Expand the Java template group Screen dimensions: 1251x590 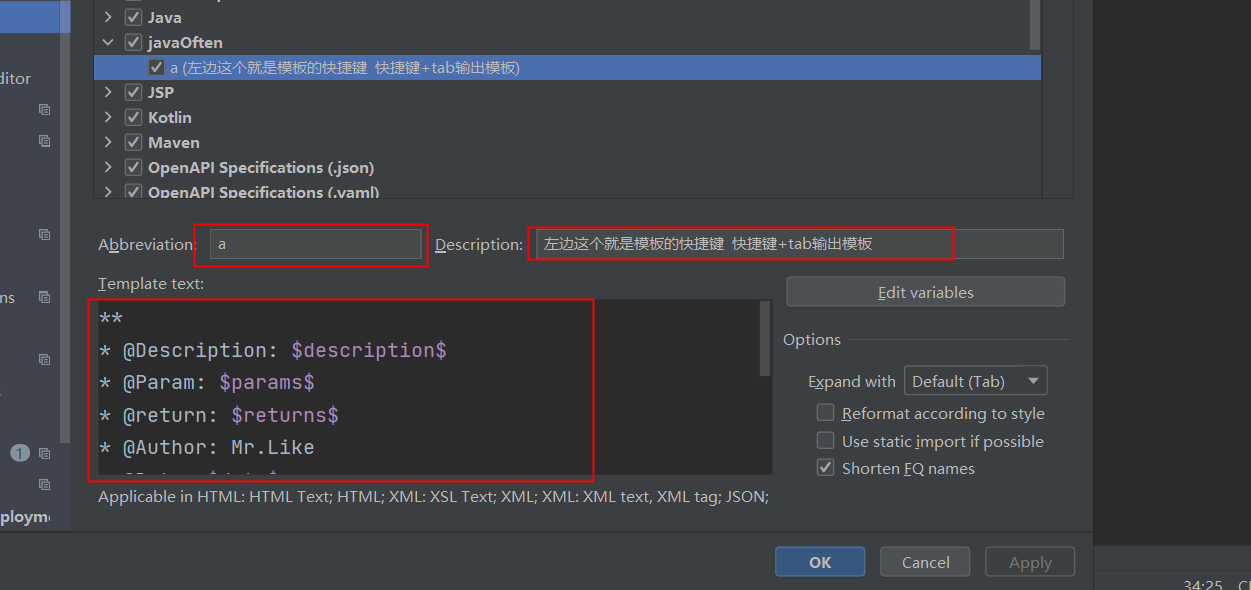click(x=108, y=16)
